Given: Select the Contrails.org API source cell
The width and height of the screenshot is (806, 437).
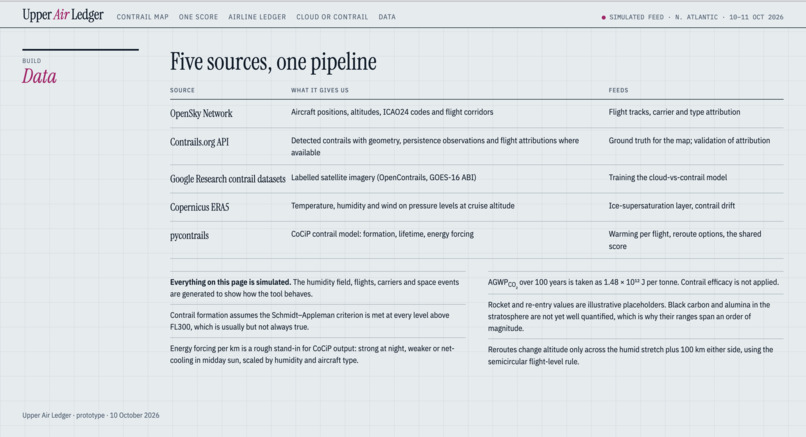Looking at the screenshot, I should coord(199,142).
